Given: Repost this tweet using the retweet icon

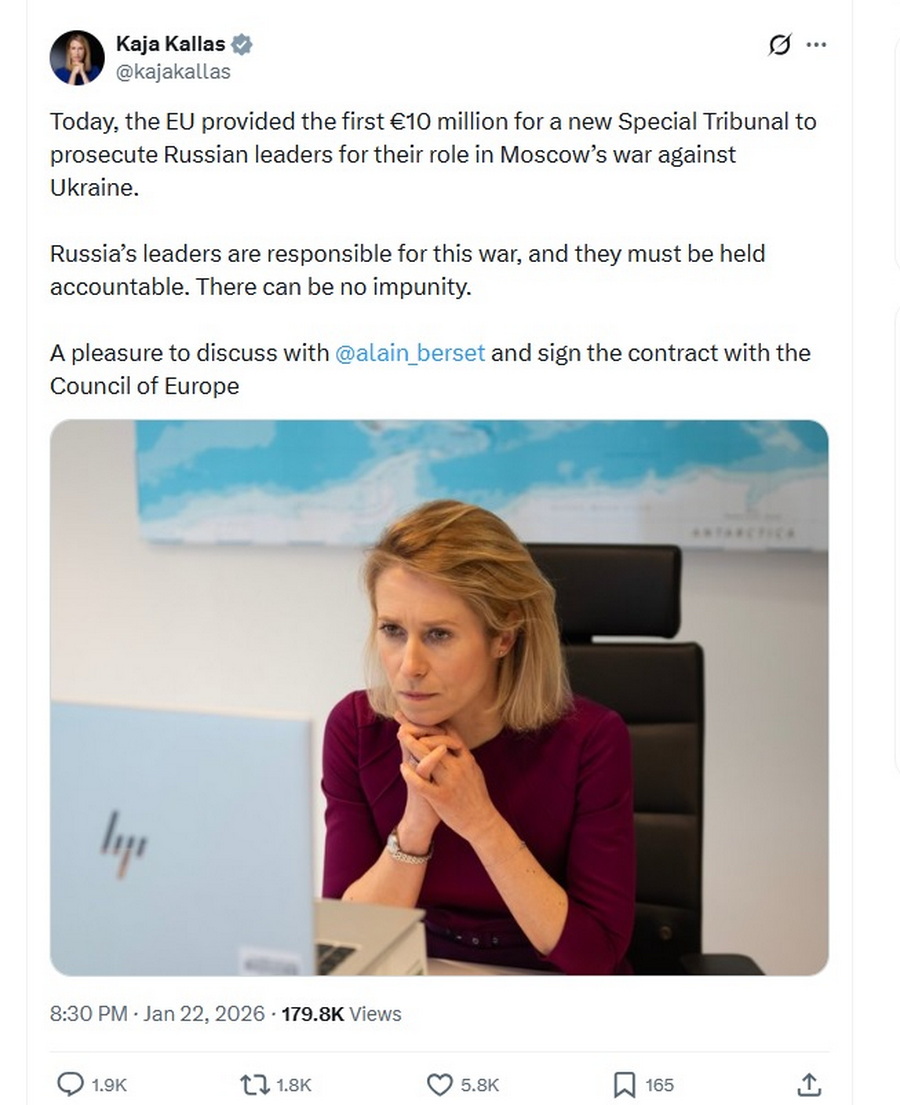Looking at the screenshot, I should [x=254, y=1084].
